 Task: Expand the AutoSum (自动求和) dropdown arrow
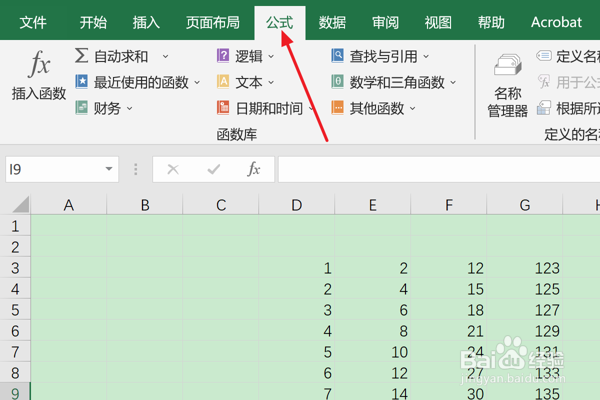(x=165, y=56)
